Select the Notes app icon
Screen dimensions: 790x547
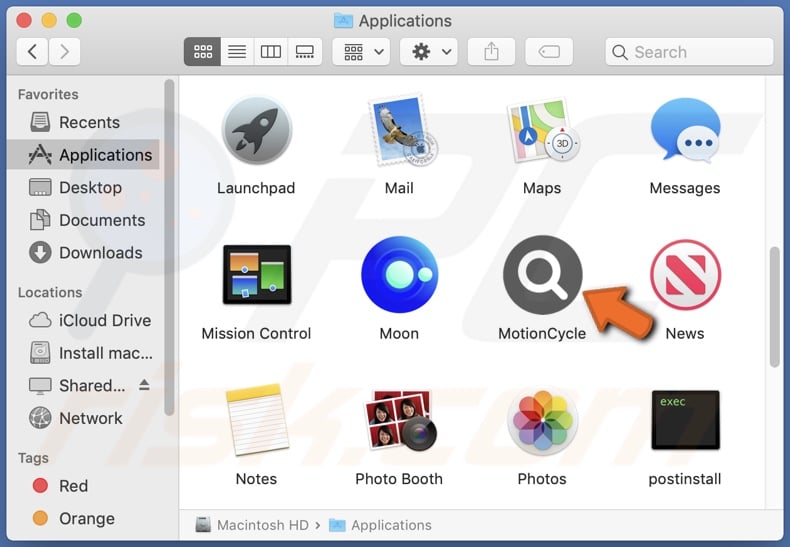[x=256, y=420]
